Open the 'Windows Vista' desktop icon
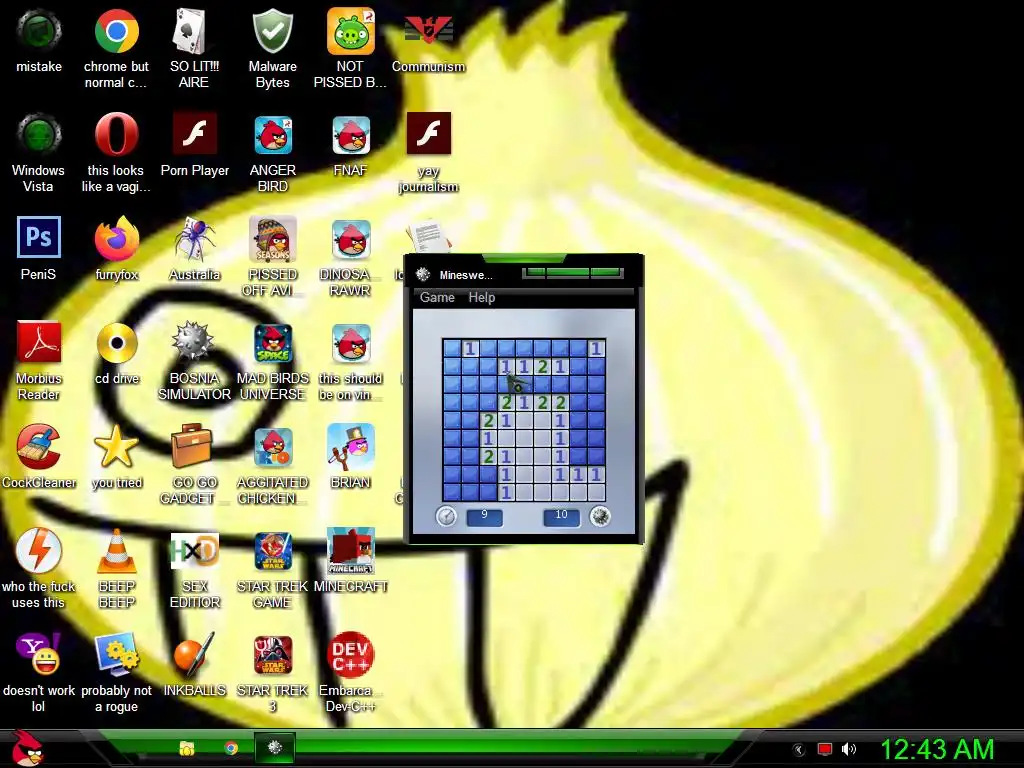 point(39,135)
